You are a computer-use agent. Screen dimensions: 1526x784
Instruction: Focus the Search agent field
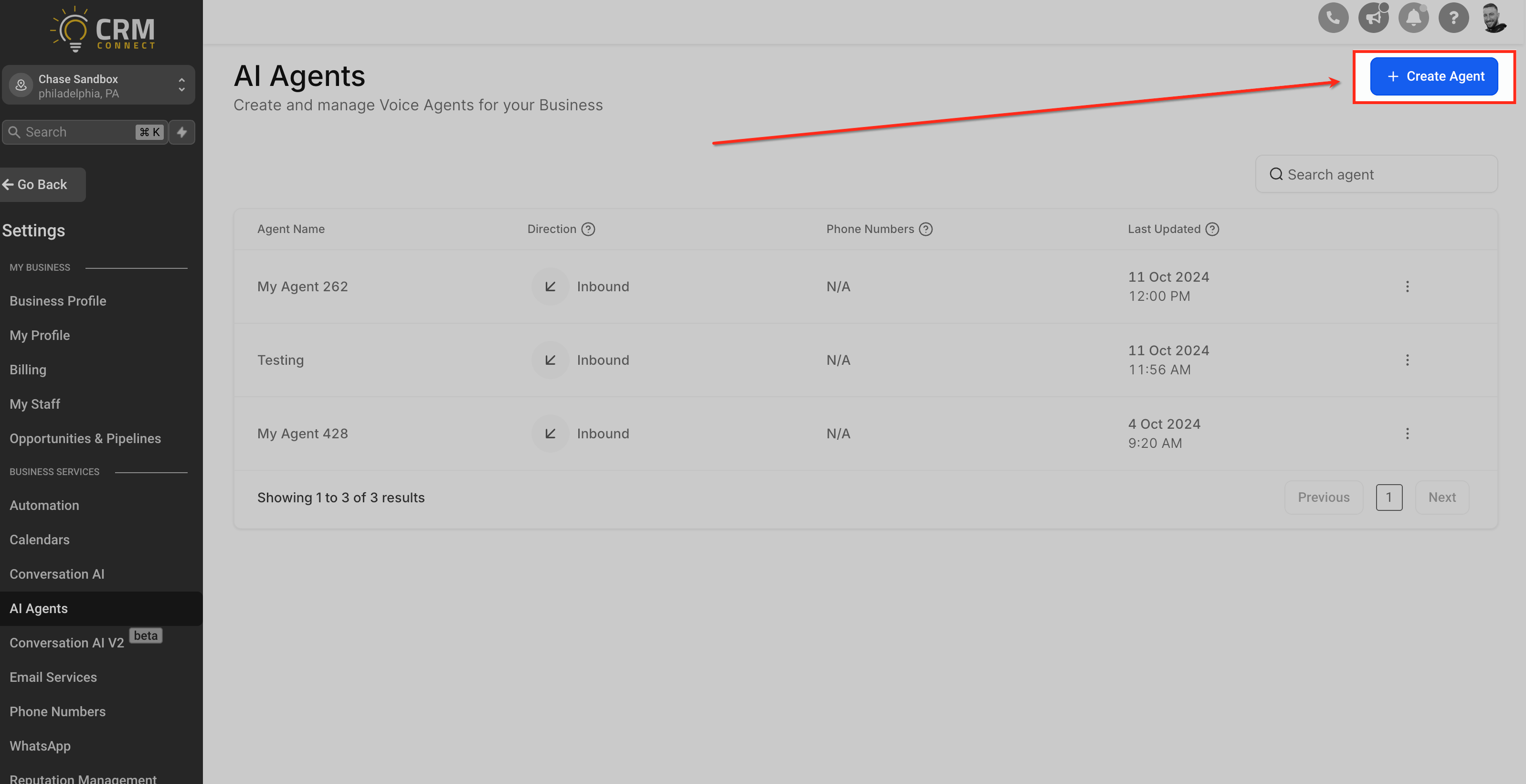coord(1376,174)
